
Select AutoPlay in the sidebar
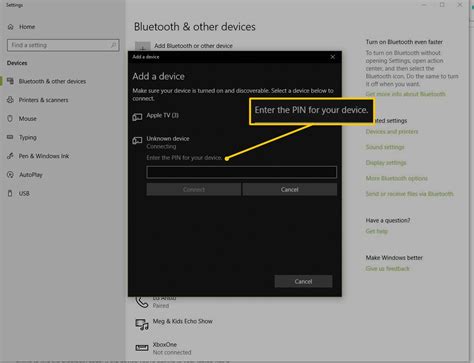tap(31, 175)
